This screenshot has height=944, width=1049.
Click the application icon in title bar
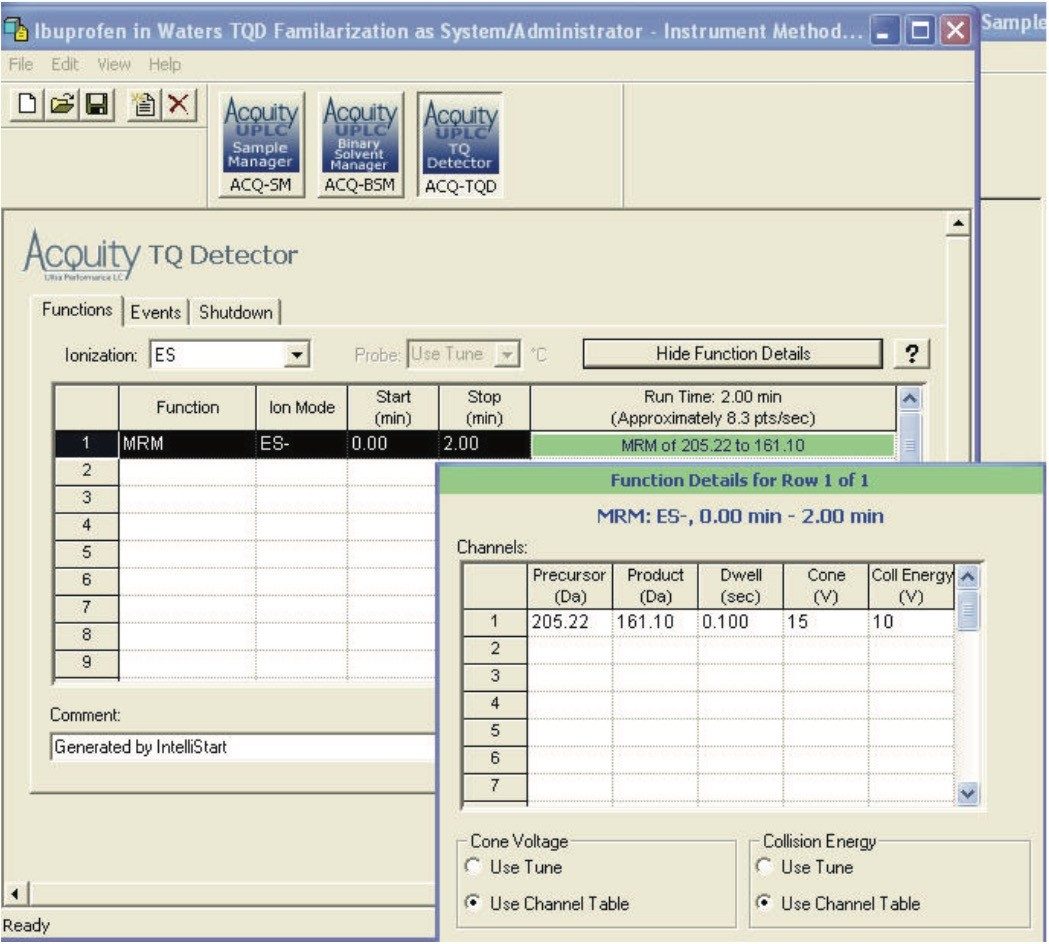point(15,29)
